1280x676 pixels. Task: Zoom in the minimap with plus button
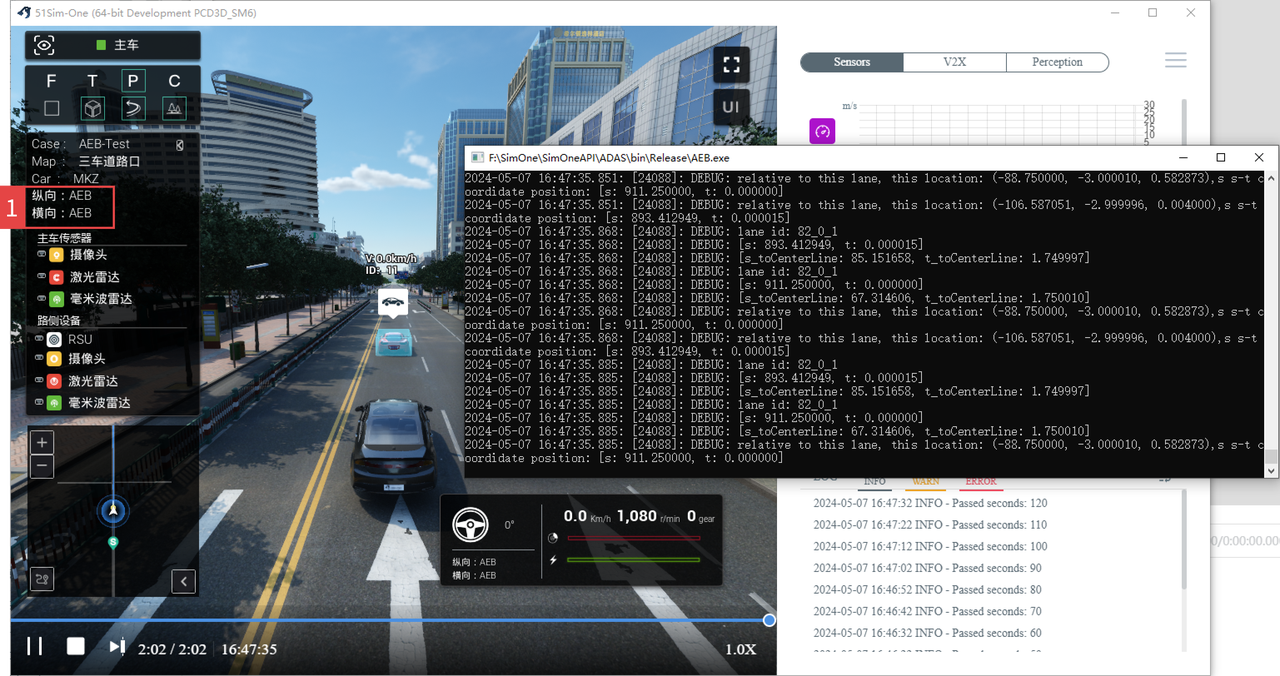click(42, 443)
